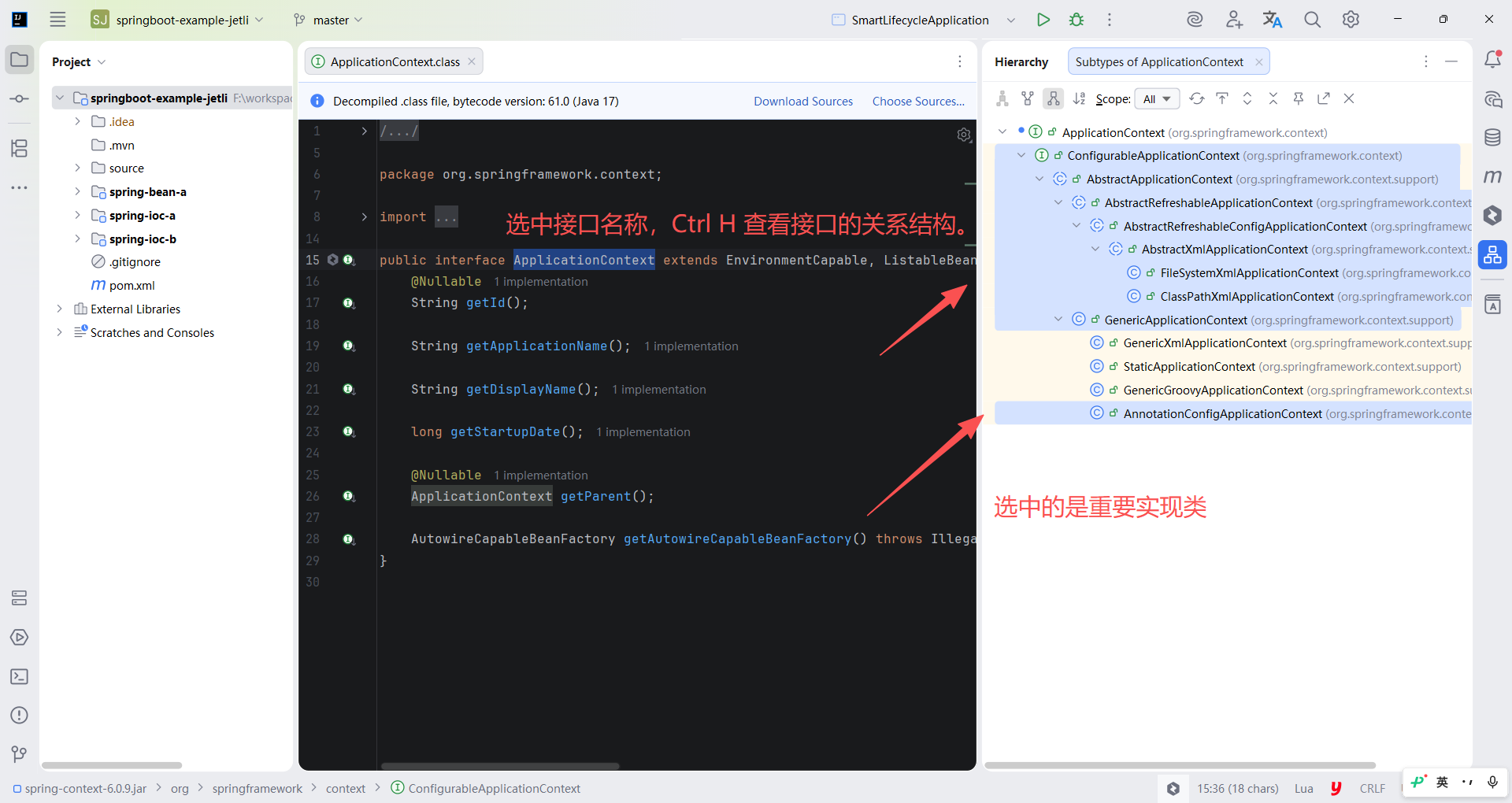This screenshot has height=803, width=1512.
Task: Open Maven tool window icon
Action: point(1492,176)
